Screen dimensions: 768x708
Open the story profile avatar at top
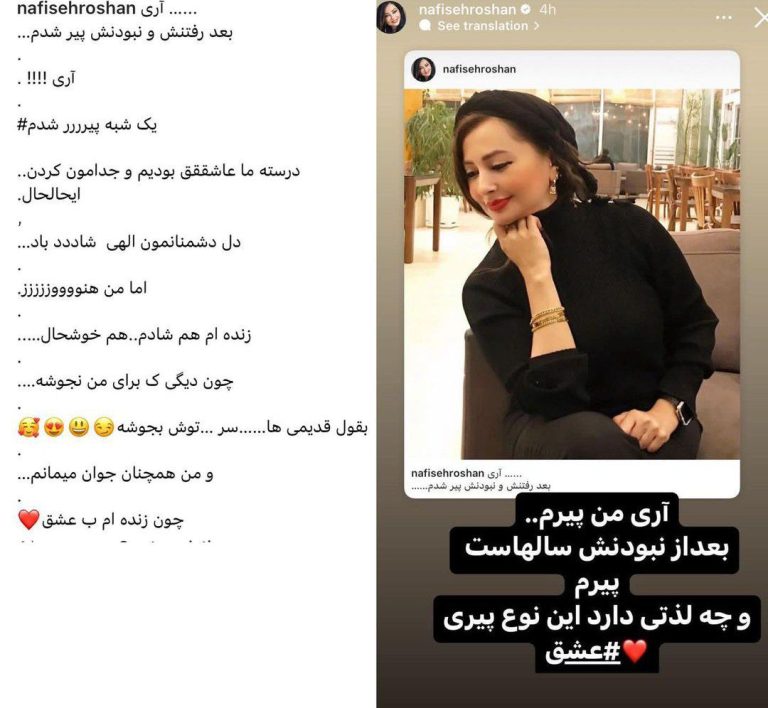coord(391,17)
